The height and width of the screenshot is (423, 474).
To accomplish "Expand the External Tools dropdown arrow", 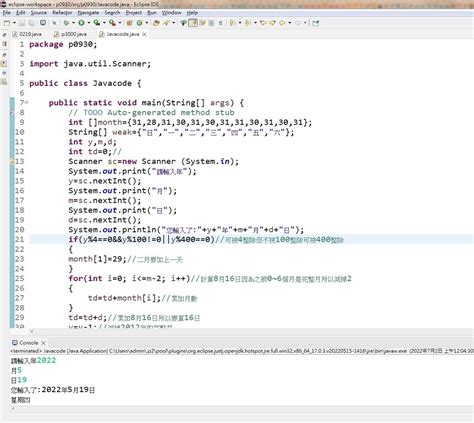I will pos(120,23).
